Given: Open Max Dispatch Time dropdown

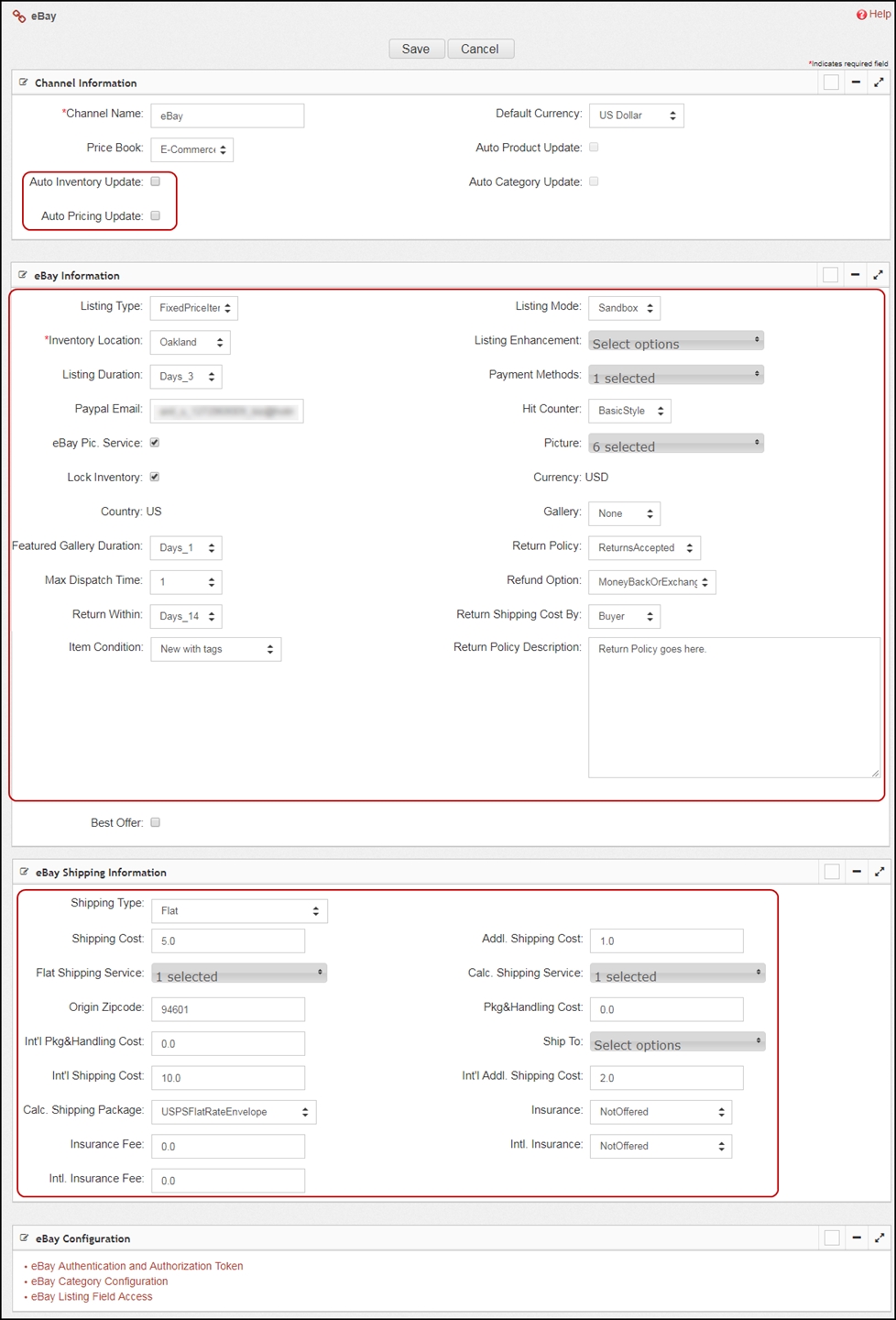Looking at the screenshot, I should [x=186, y=582].
